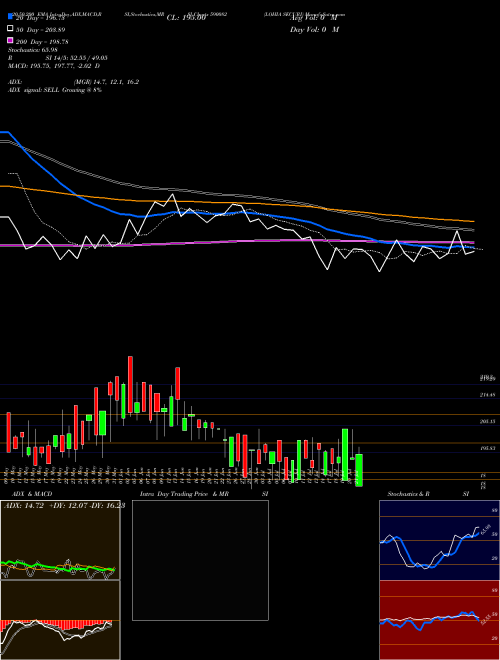Screen dimensions: 500x660
Task: Open the red RSI chart panel
Action: (x=439, y=620)
